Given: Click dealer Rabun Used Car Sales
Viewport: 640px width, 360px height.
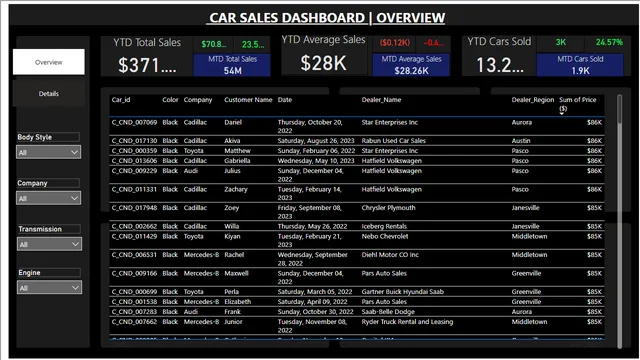Looking at the screenshot, I should pyautogui.click(x=393, y=140).
